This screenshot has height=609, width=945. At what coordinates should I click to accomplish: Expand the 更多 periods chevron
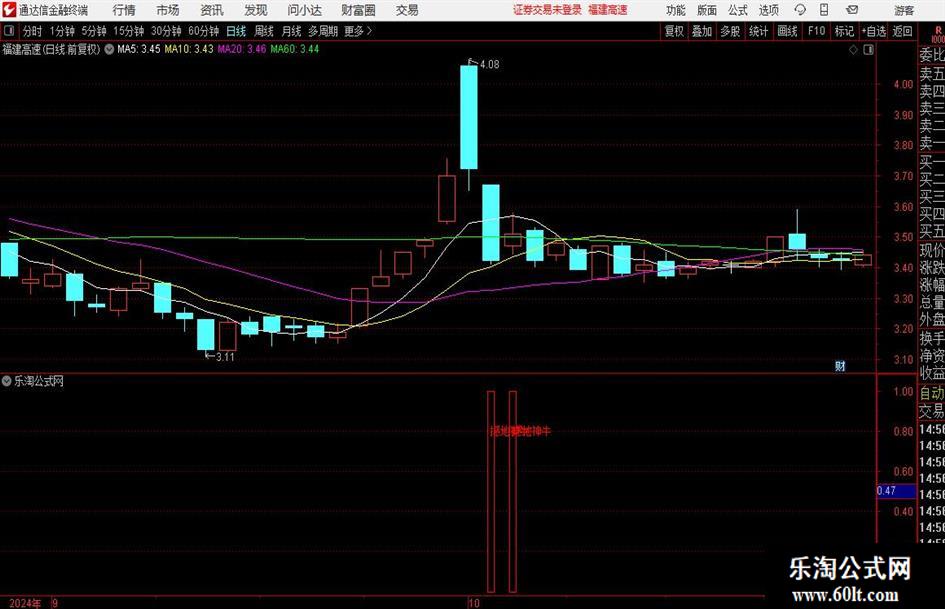[369, 31]
